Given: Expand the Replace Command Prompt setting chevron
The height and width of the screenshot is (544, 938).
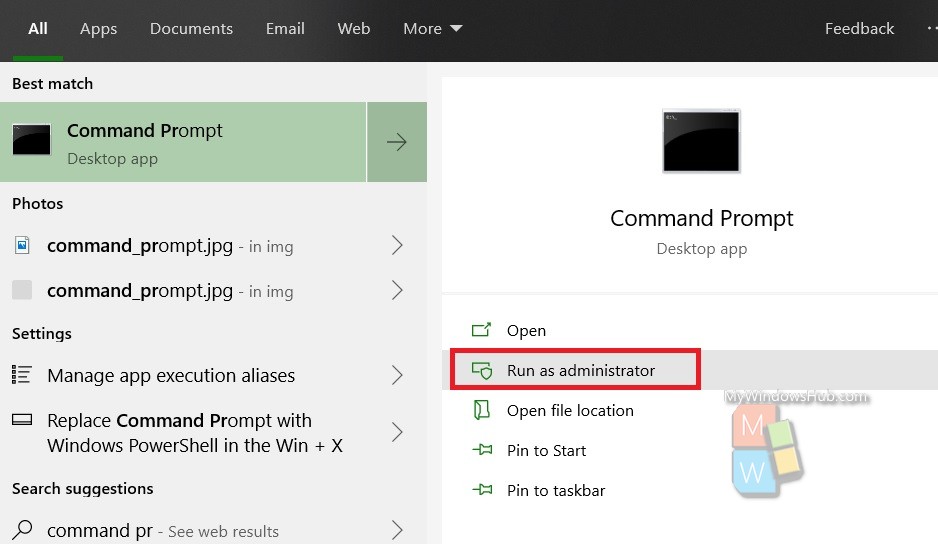Looking at the screenshot, I should pyautogui.click(x=397, y=431).
